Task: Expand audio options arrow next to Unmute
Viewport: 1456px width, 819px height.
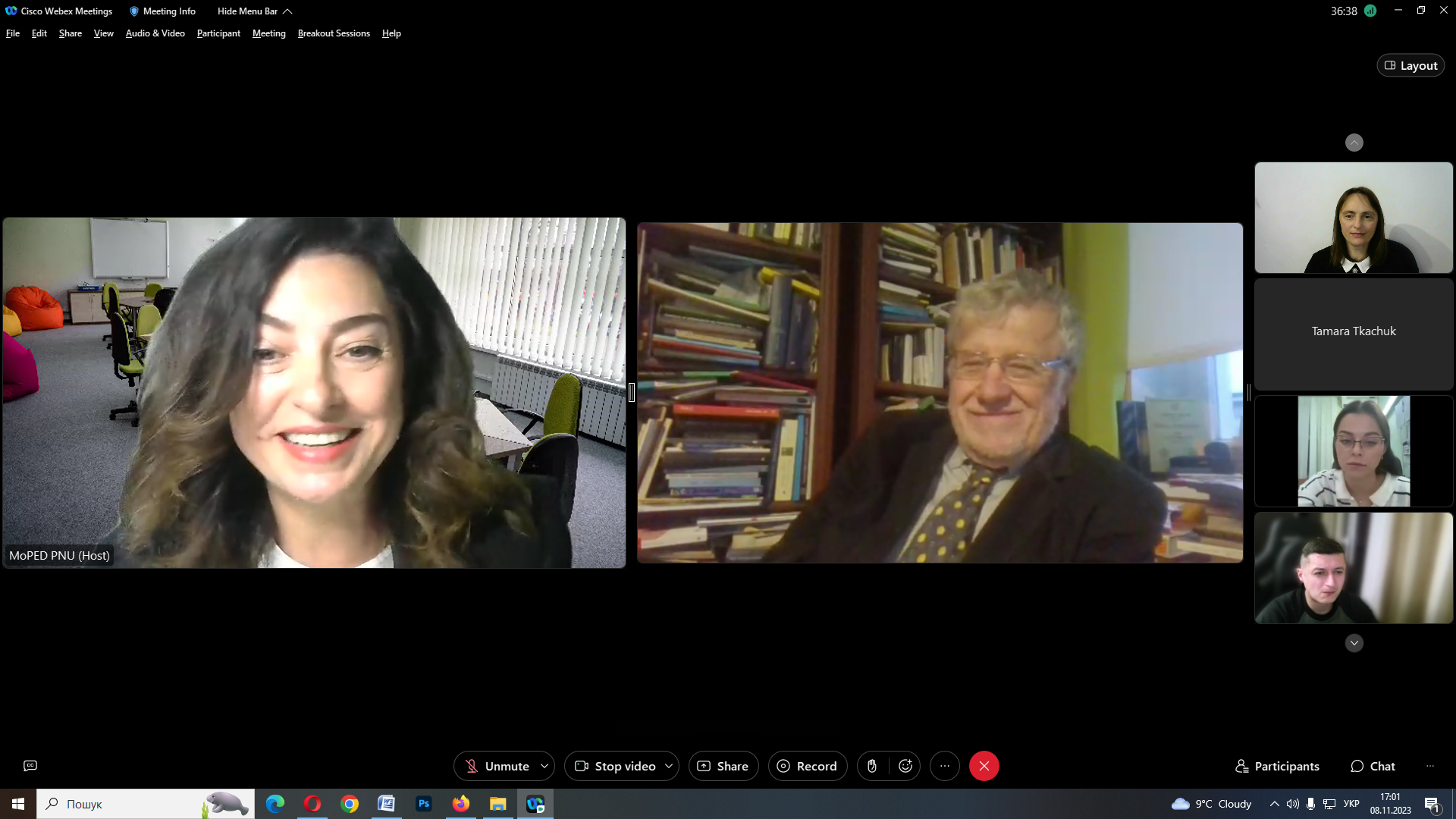Action: point(544,766)
